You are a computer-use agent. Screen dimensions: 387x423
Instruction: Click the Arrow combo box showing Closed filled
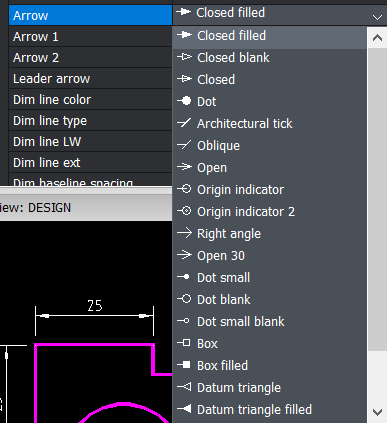point(279,15)
